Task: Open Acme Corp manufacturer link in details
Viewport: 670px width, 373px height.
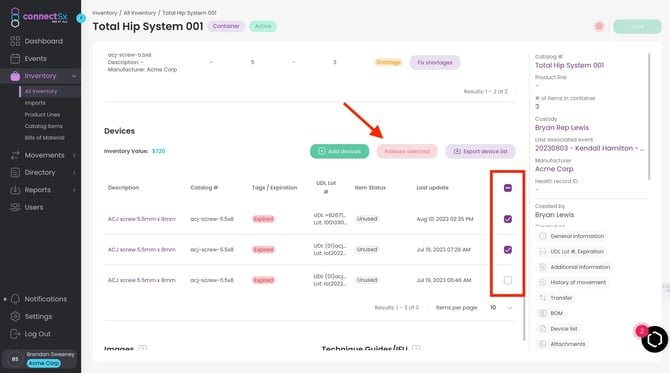Action: click(x=554, y=169)
